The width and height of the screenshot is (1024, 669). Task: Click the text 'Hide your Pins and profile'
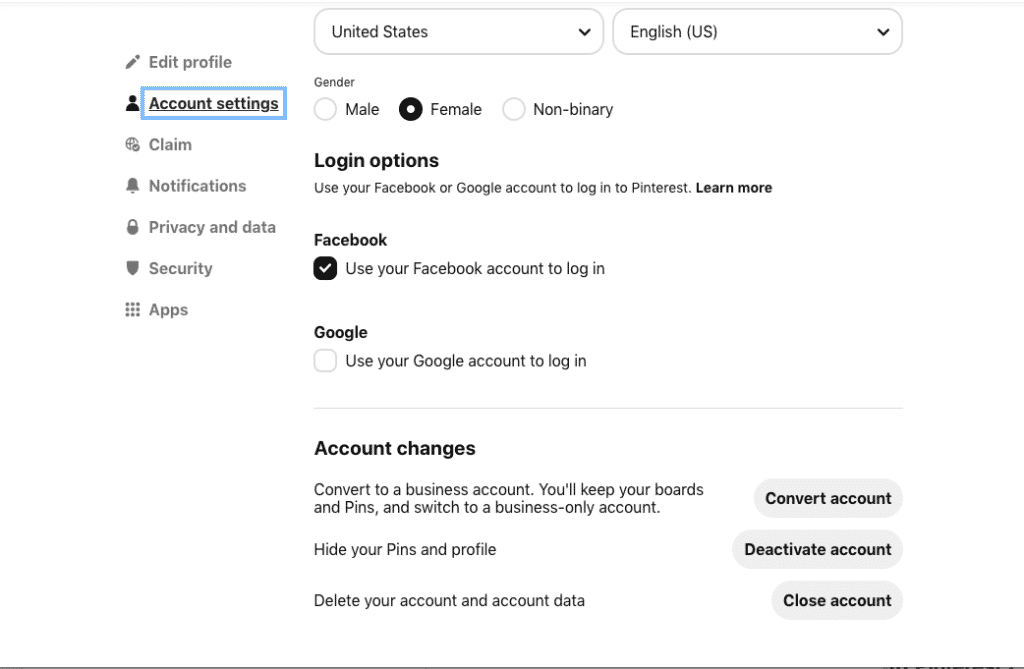pos(405,549)
